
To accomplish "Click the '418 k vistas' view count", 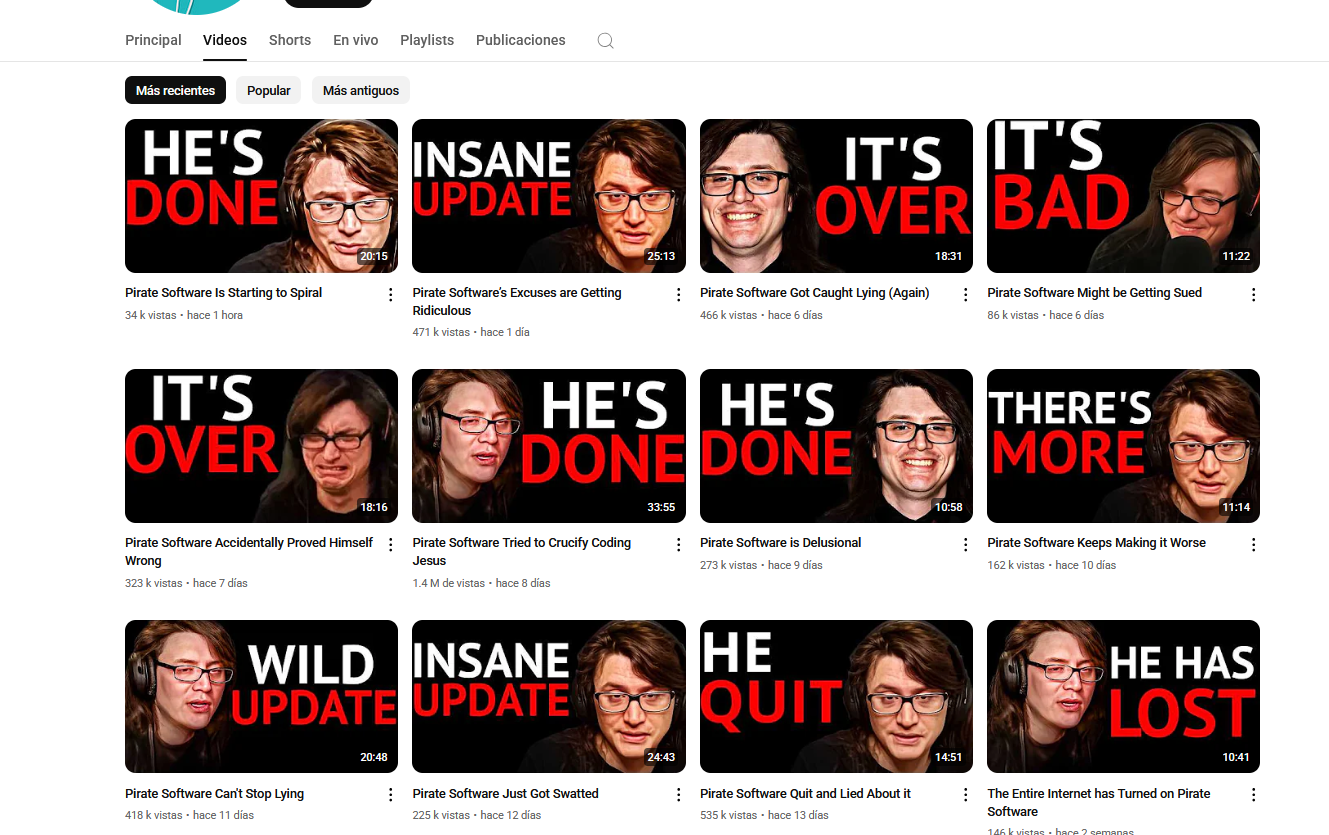I will (x=154, y=815).
